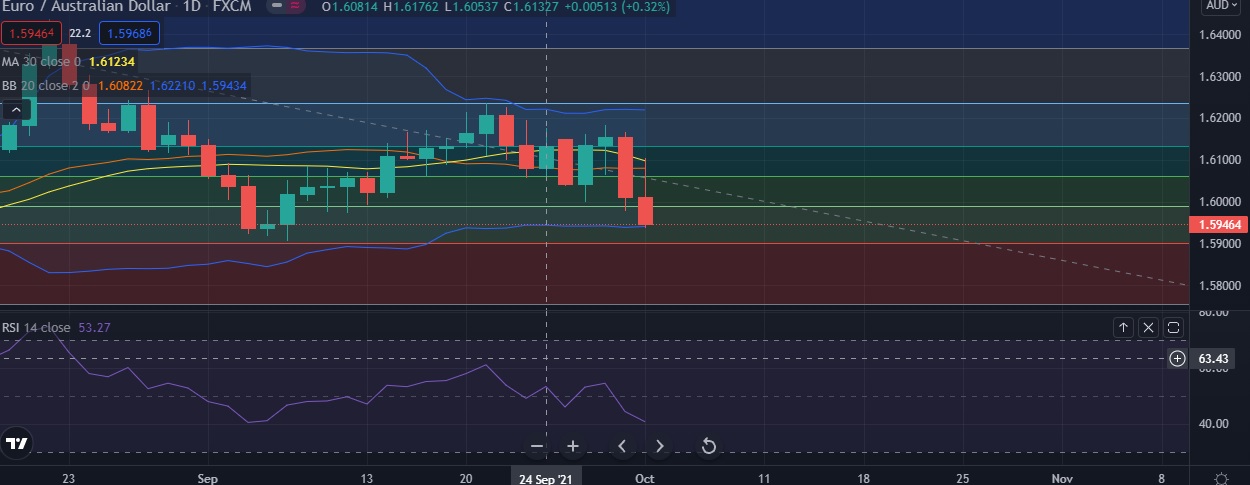Screen dimensions: 1250x485
Task: Click the BB basis value 1.60822
Action: (x=120, y=86)
